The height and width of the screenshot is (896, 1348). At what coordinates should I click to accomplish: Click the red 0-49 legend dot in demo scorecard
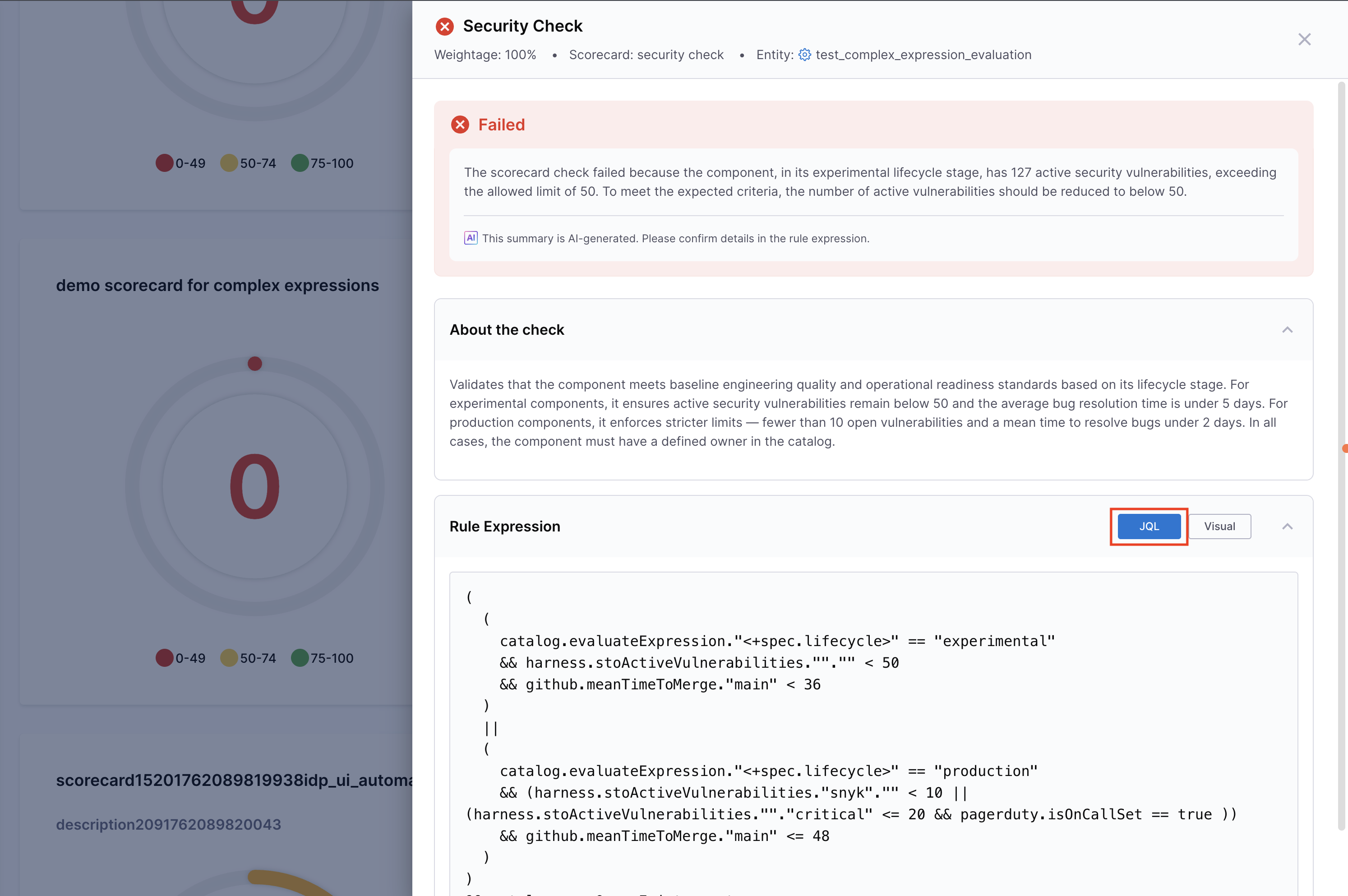point(165,658)
